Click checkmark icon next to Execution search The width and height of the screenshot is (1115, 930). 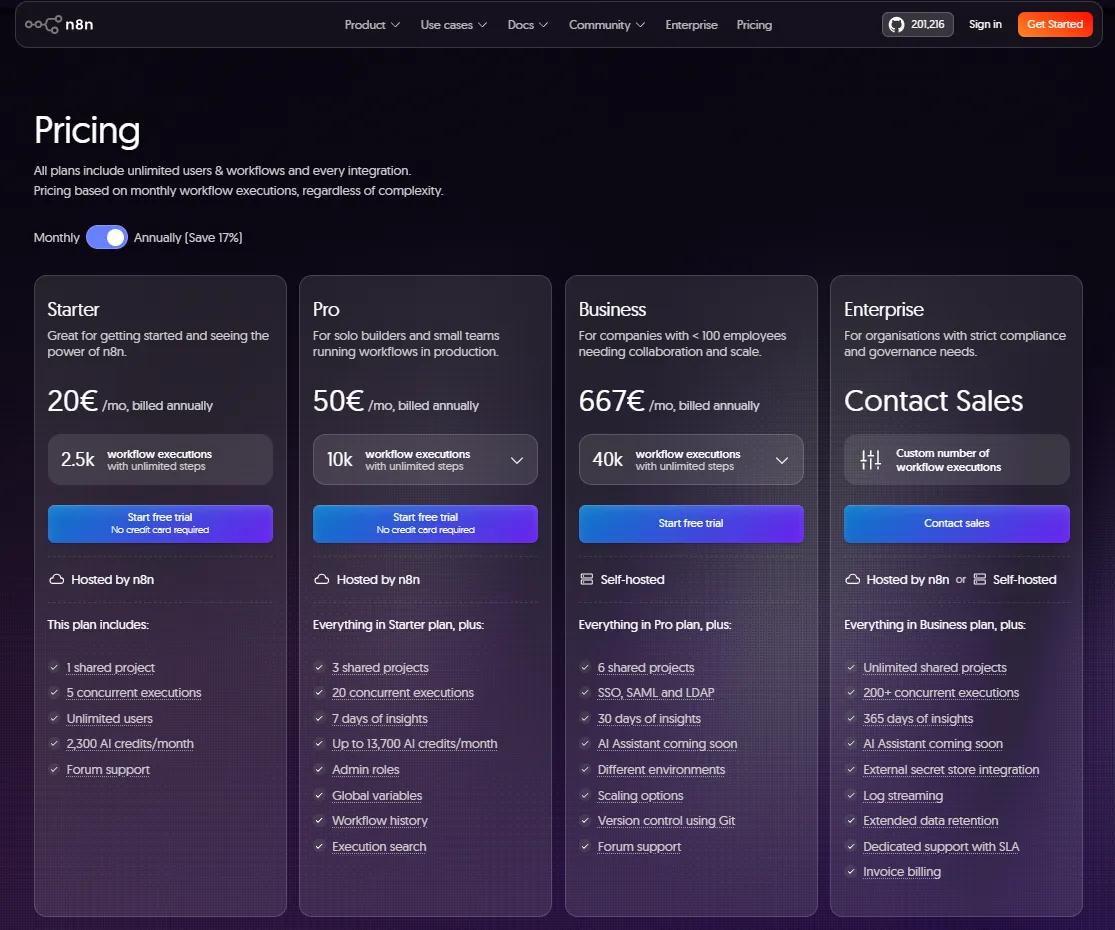[319, 846]
